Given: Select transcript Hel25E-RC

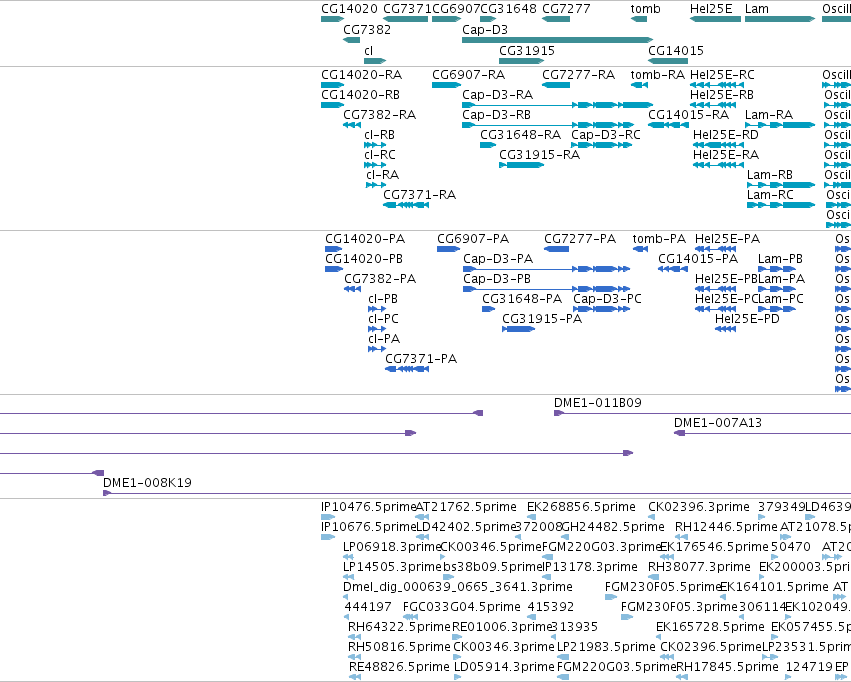Looking at the screenshot, I should click(722, 75).
